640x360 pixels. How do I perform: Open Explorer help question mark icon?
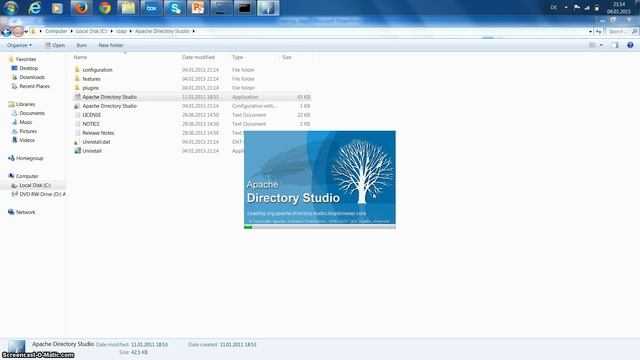[x=630, y=45]
